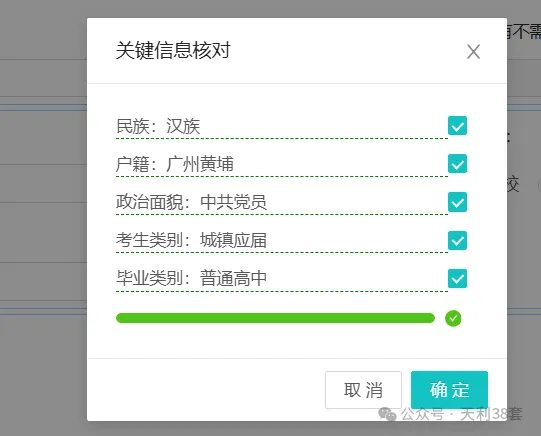The image size is (541, 436).
Task: Select the text 毕业类别：普通高中
Action: [x=191, y=278]
